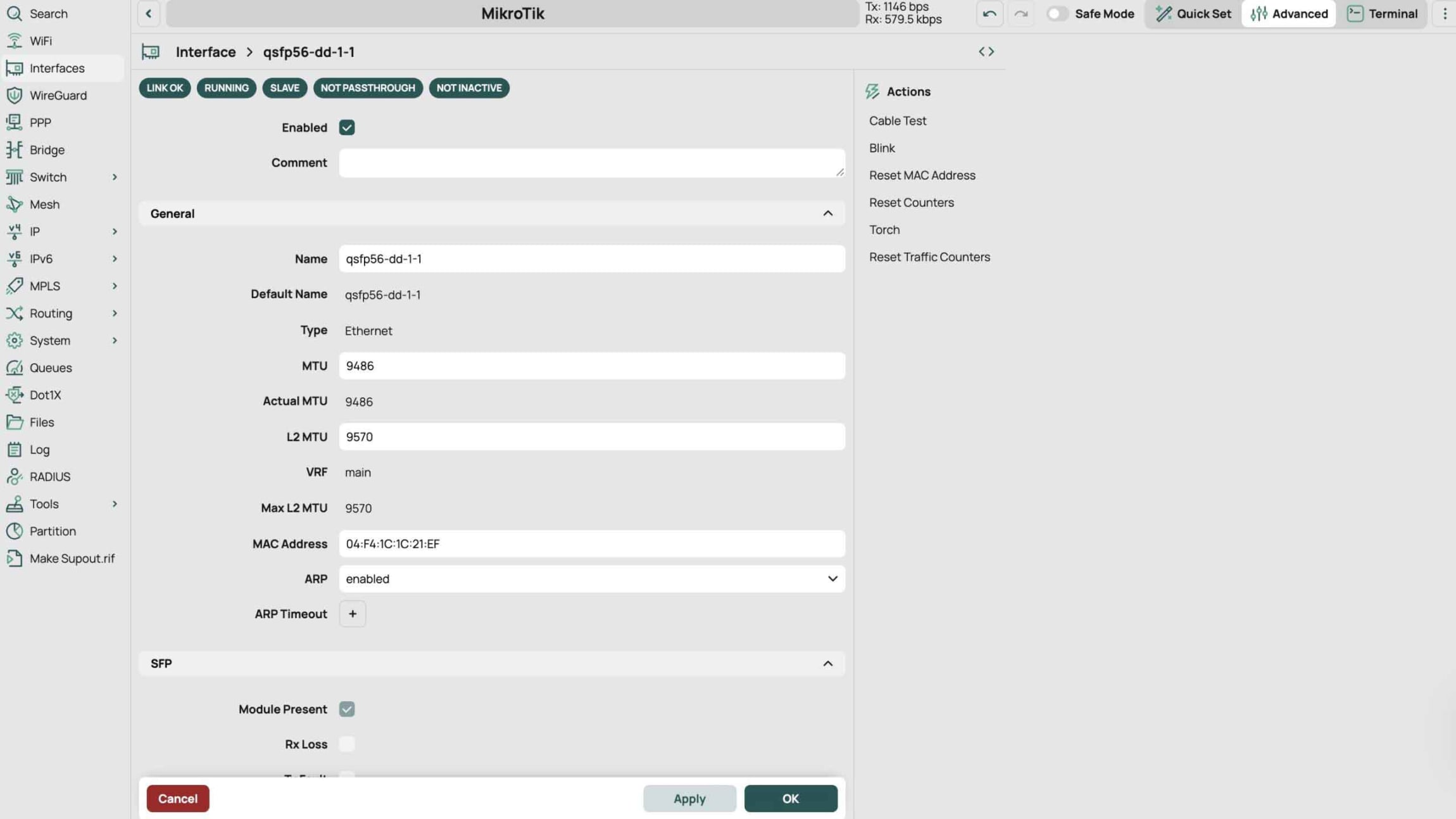Uncheck the Enabled checkbox
Viewport: 1456px width, 819px height.
pyautogui.click(x=346, y=127)
